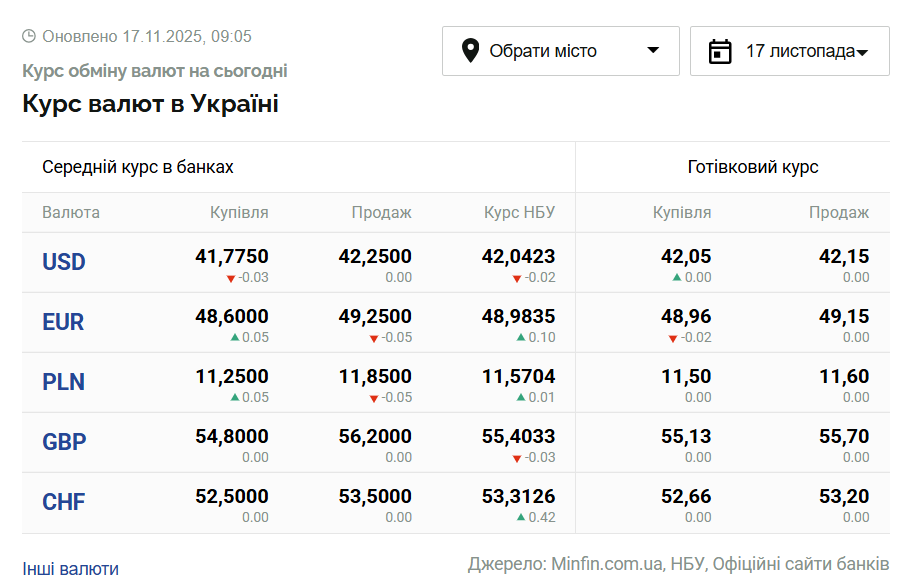Click the red down arrow under EUR cash buy rate

[x=671, y=337]
